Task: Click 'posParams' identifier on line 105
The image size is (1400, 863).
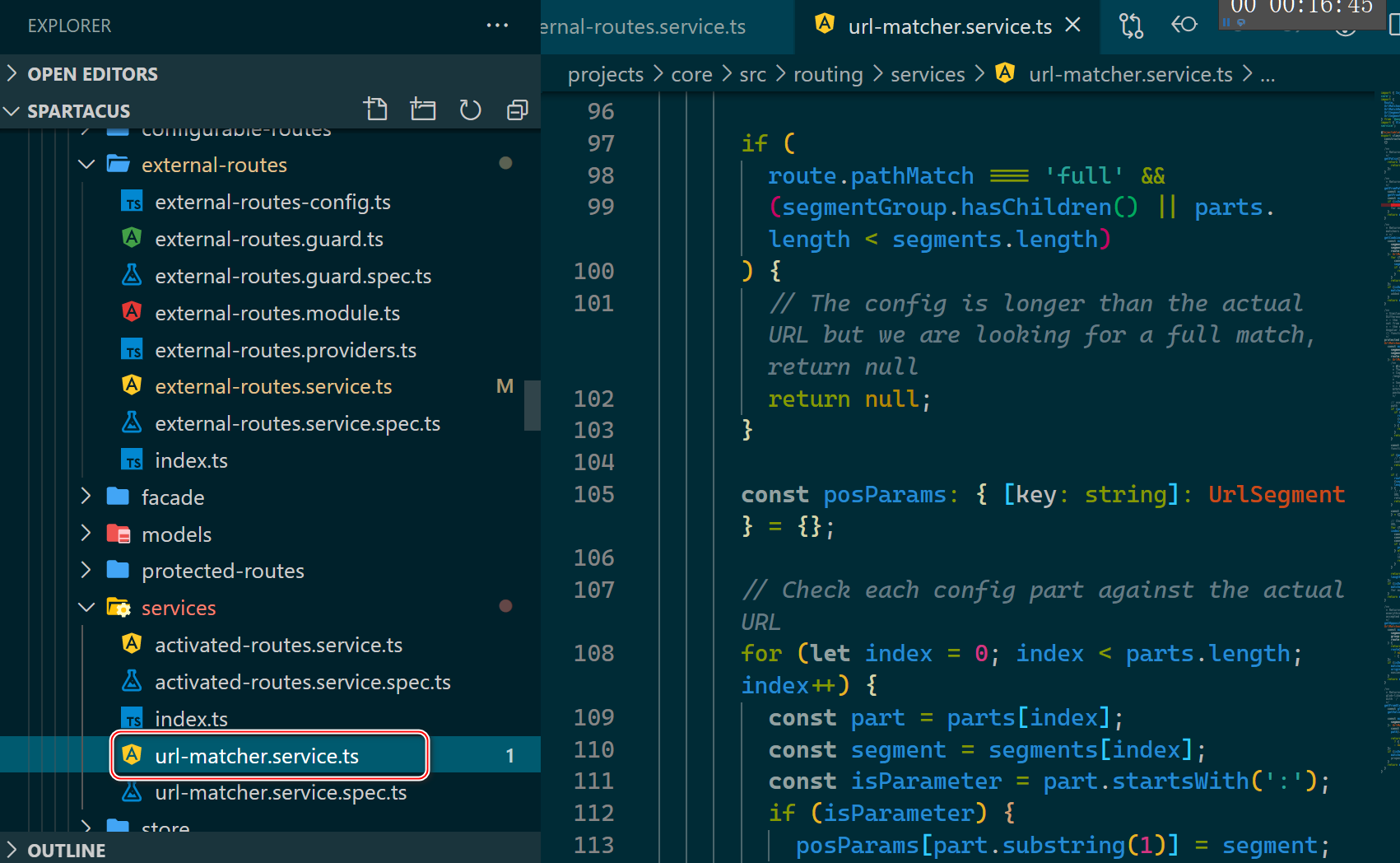Action: pos(885,494)
